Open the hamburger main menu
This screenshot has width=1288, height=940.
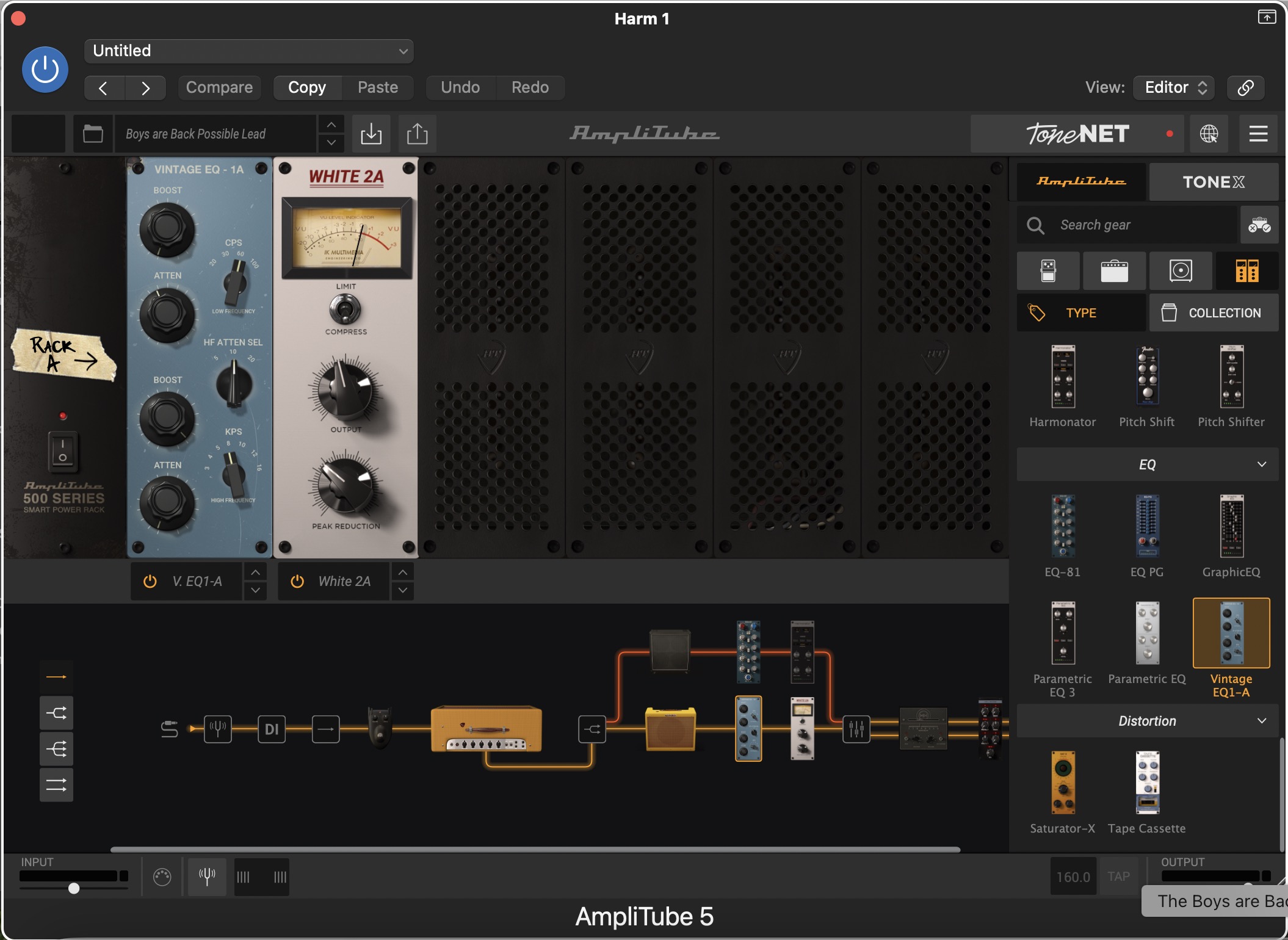(x=1258, y=134)
